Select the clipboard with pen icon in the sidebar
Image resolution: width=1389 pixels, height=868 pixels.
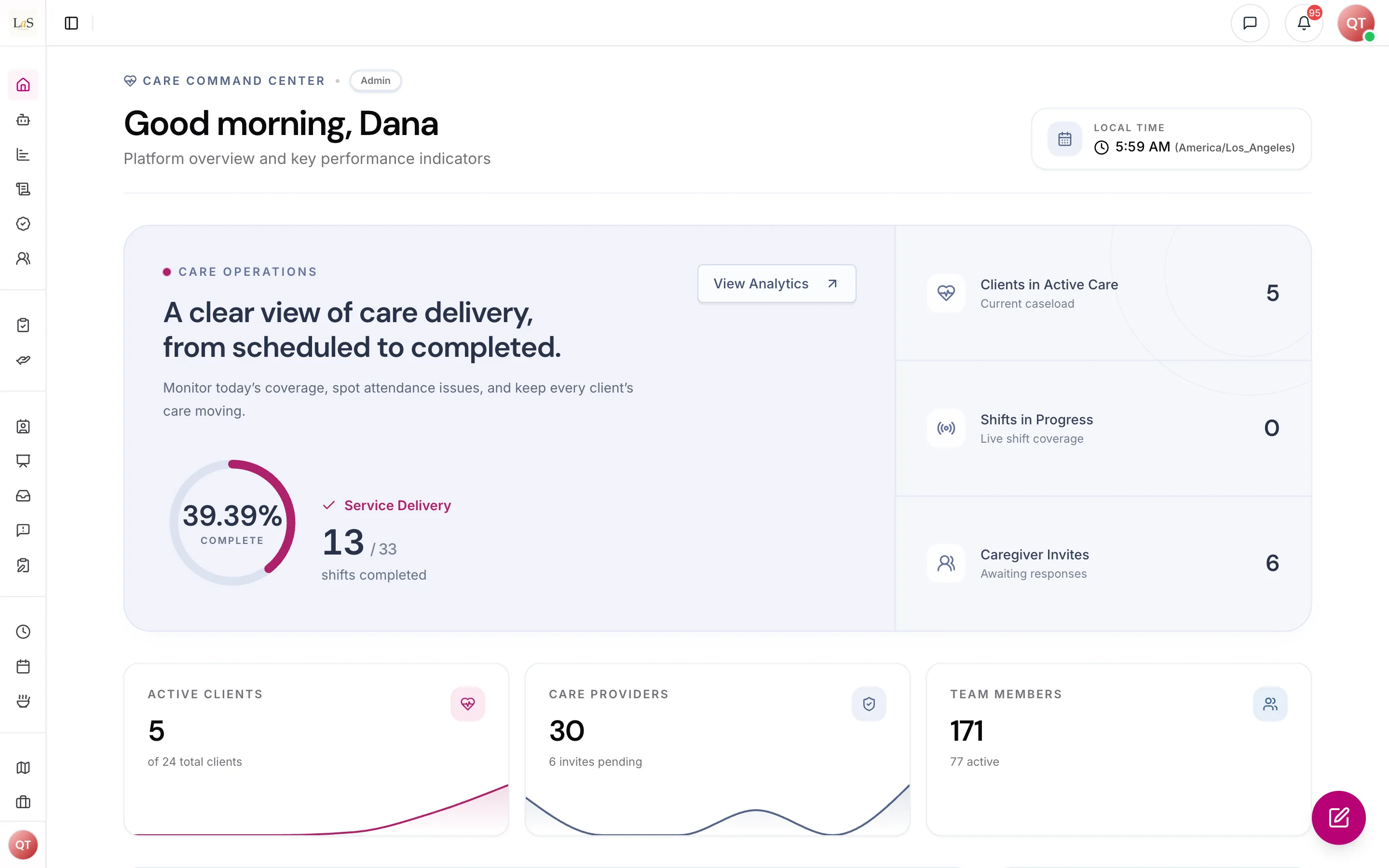(23, 566)
